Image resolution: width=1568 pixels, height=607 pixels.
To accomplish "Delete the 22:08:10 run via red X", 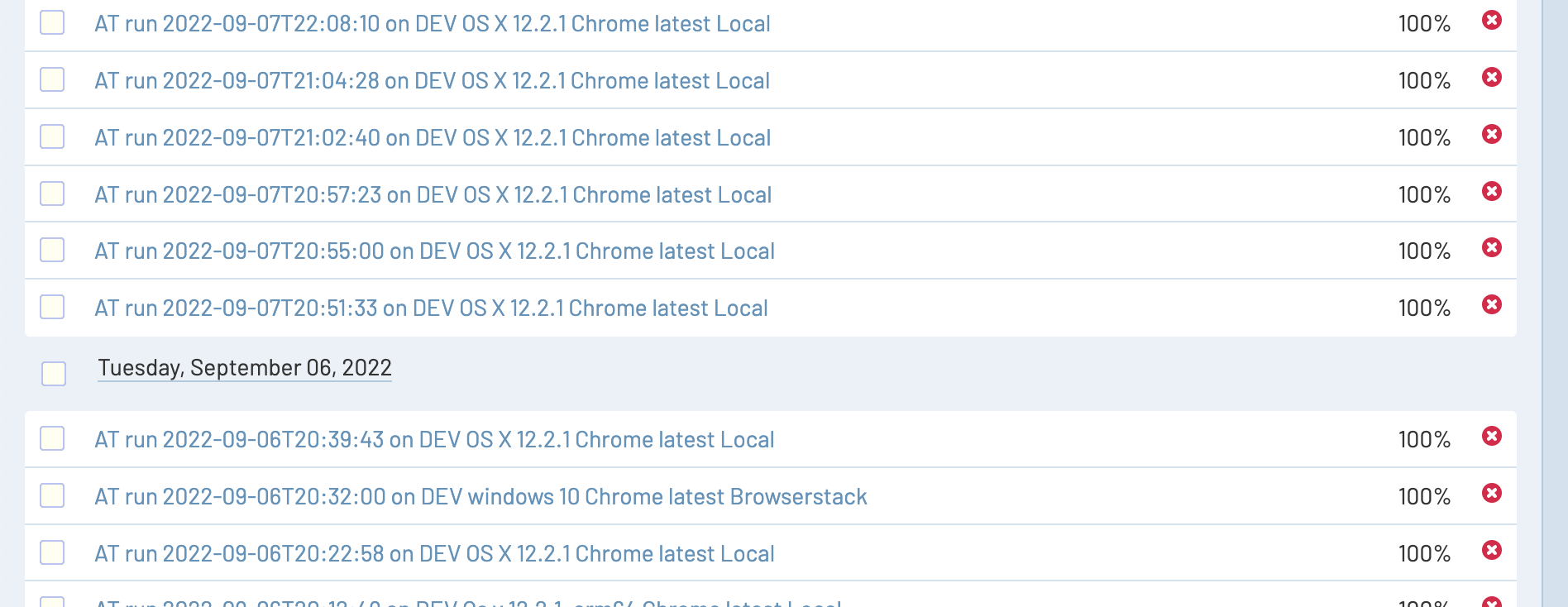I will coord(1491,21).
